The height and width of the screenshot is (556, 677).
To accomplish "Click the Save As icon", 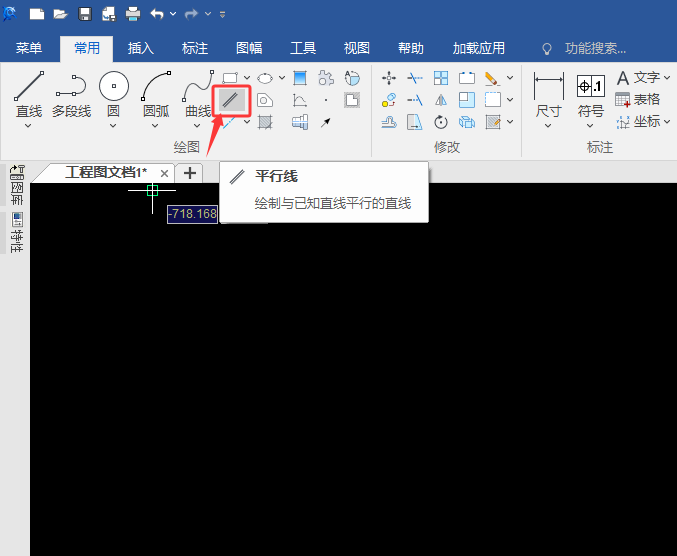I will tap(109, 14).
